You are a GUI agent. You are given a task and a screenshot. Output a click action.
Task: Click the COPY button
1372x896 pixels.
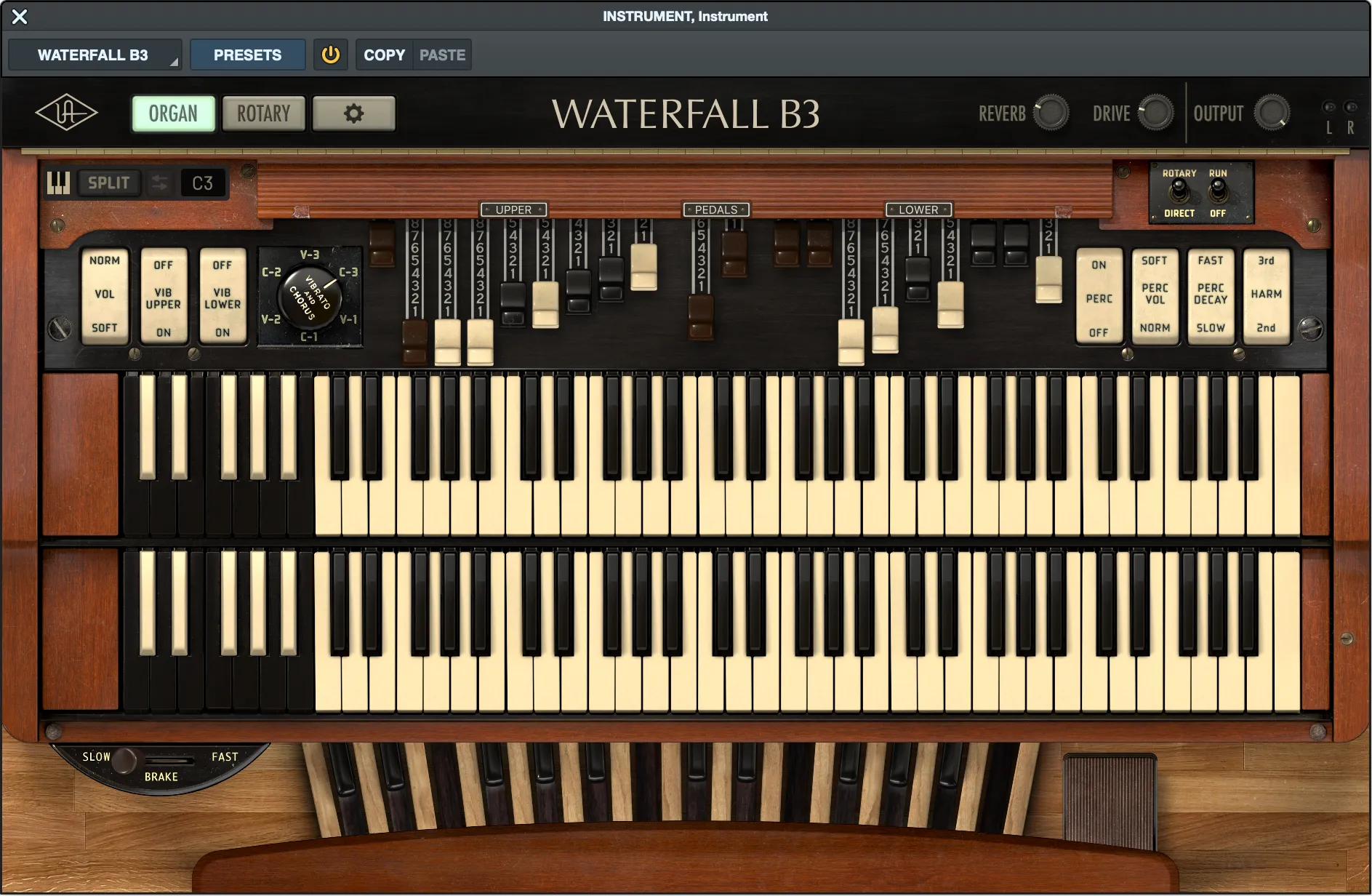[384, 54]
